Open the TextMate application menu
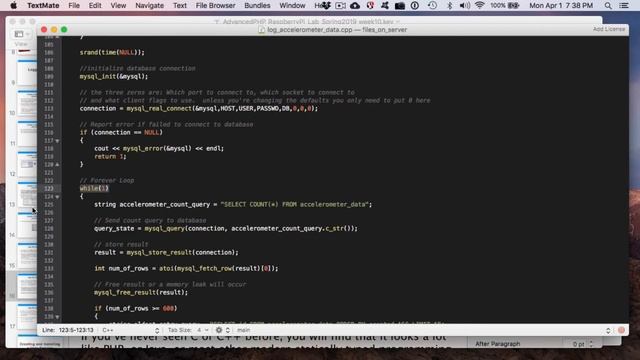This screenshot has width=640, height=360. 43,6
